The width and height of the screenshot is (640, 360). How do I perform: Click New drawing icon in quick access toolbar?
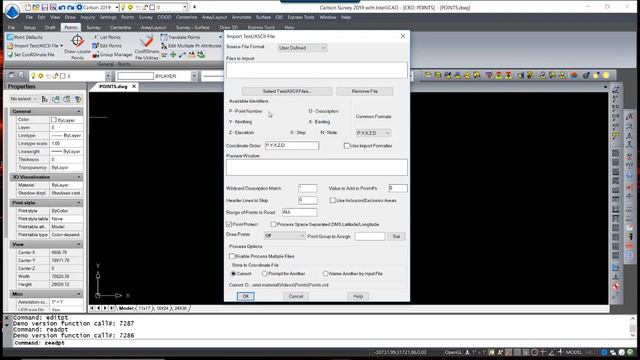[27, 7]
